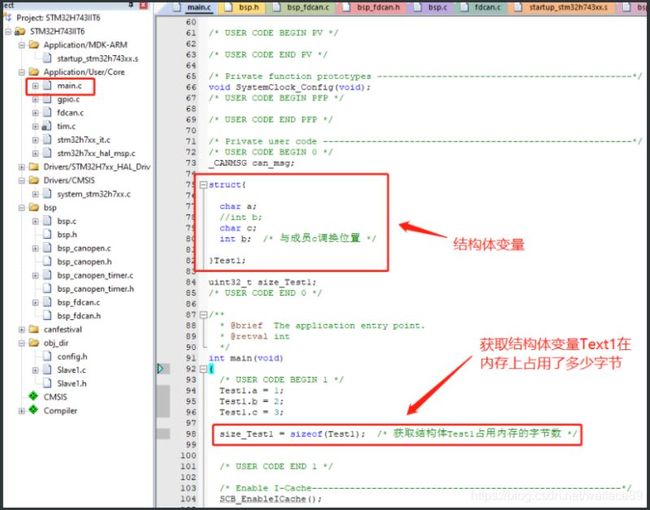Image resolution: width=650 pixels, height=510 pixels.
Task: Click the canfestival folder icon
Action: point(34,329)
